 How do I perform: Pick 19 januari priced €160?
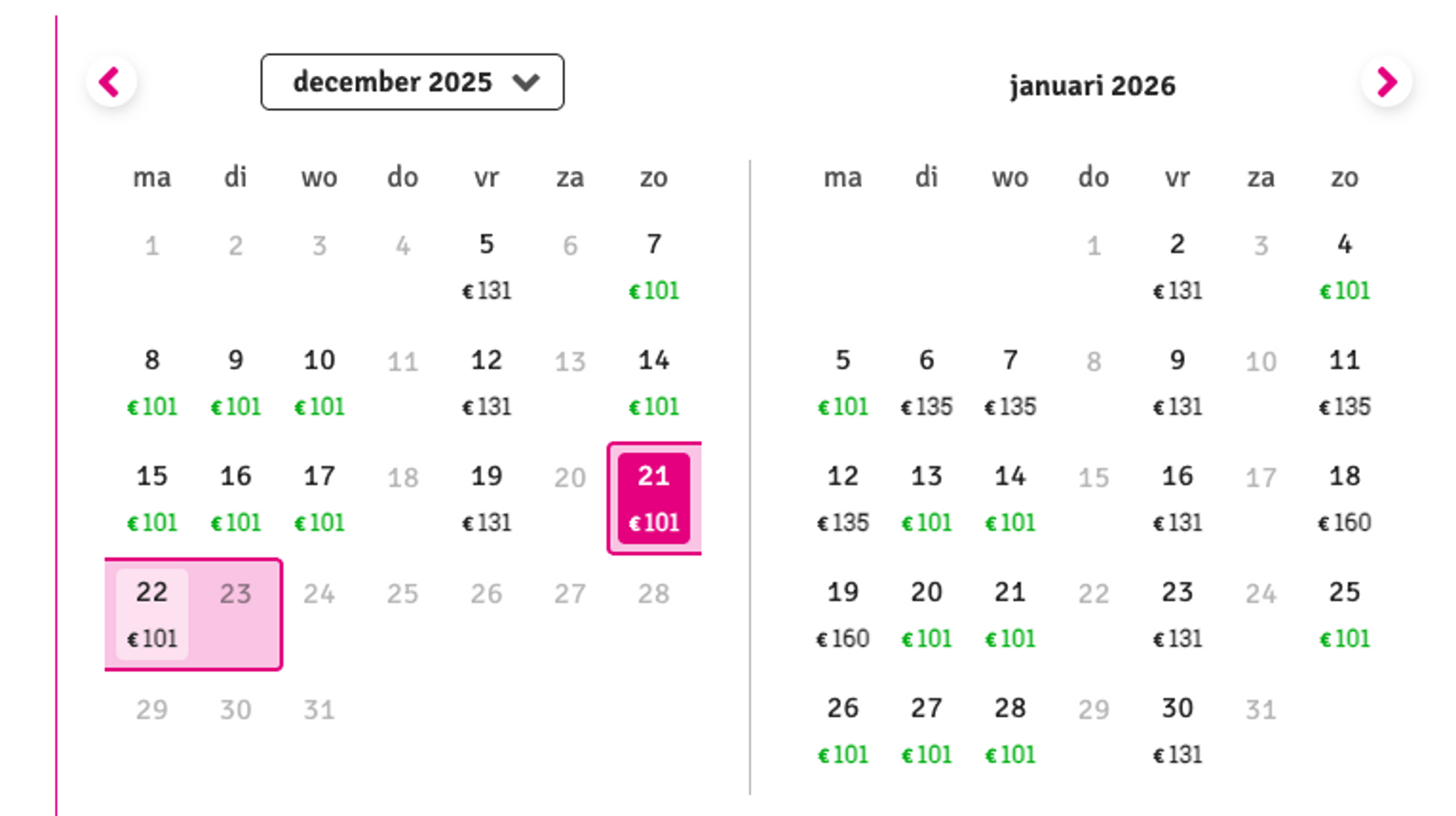click(842, 614)
